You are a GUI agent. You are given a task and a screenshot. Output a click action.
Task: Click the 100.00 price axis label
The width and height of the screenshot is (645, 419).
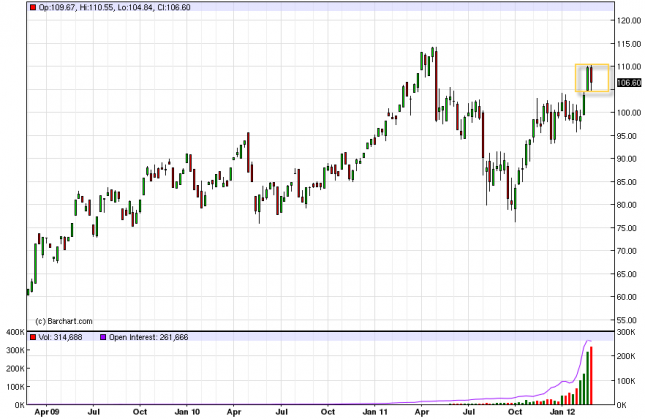629,113
